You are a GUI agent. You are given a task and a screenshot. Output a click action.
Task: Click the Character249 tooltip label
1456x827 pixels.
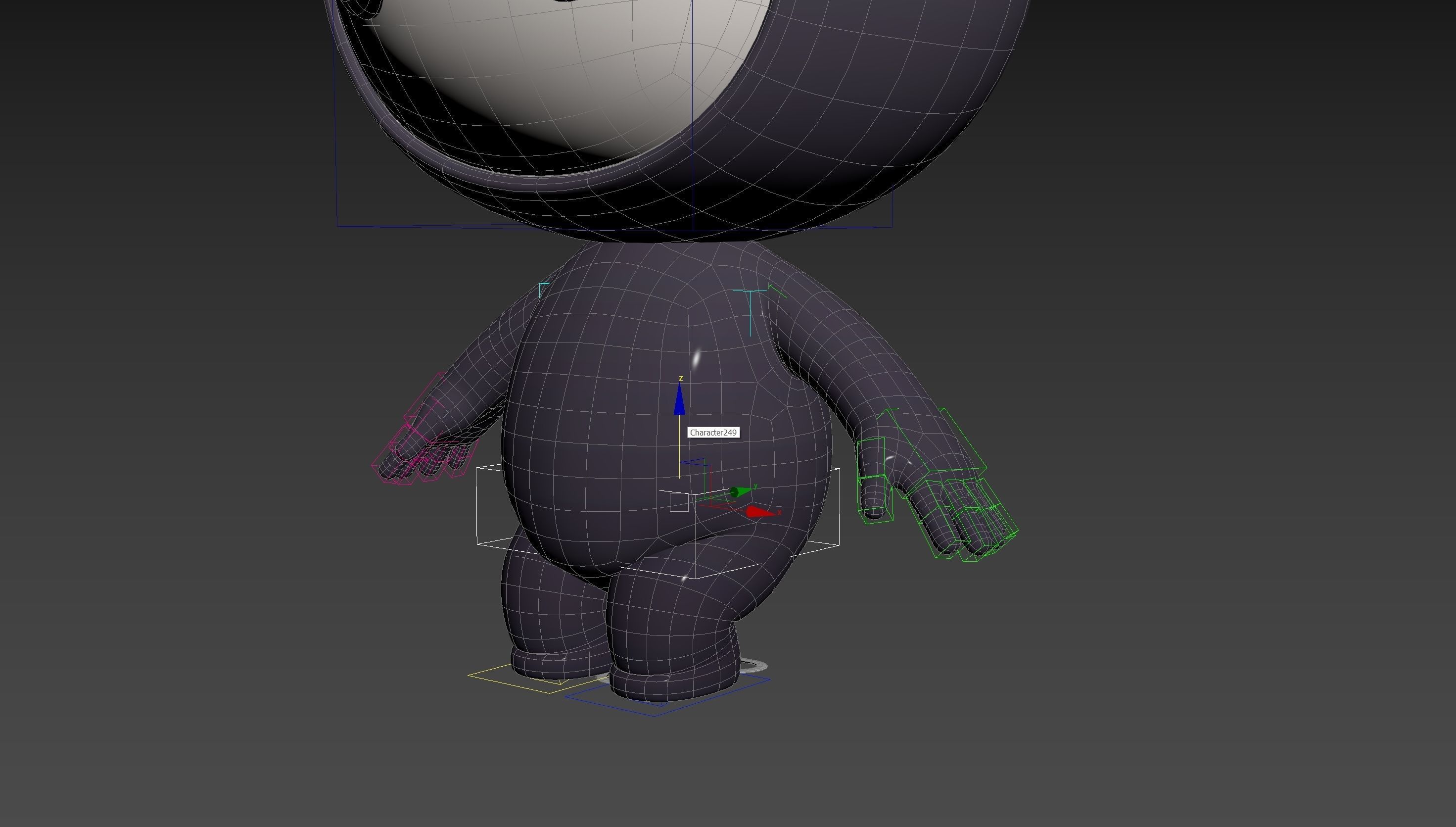click(x=713, y=433)
